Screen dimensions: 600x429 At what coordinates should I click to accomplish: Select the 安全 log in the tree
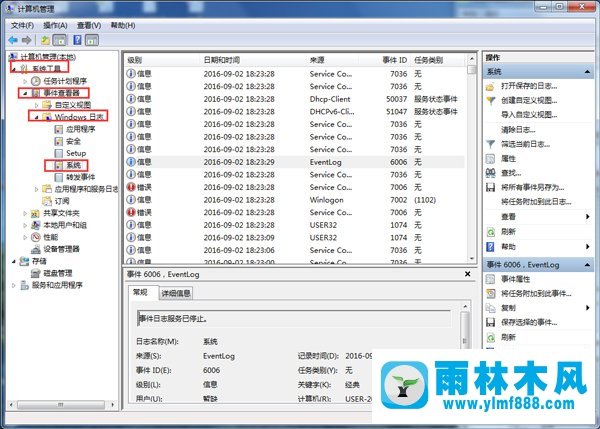click(68, 141)
